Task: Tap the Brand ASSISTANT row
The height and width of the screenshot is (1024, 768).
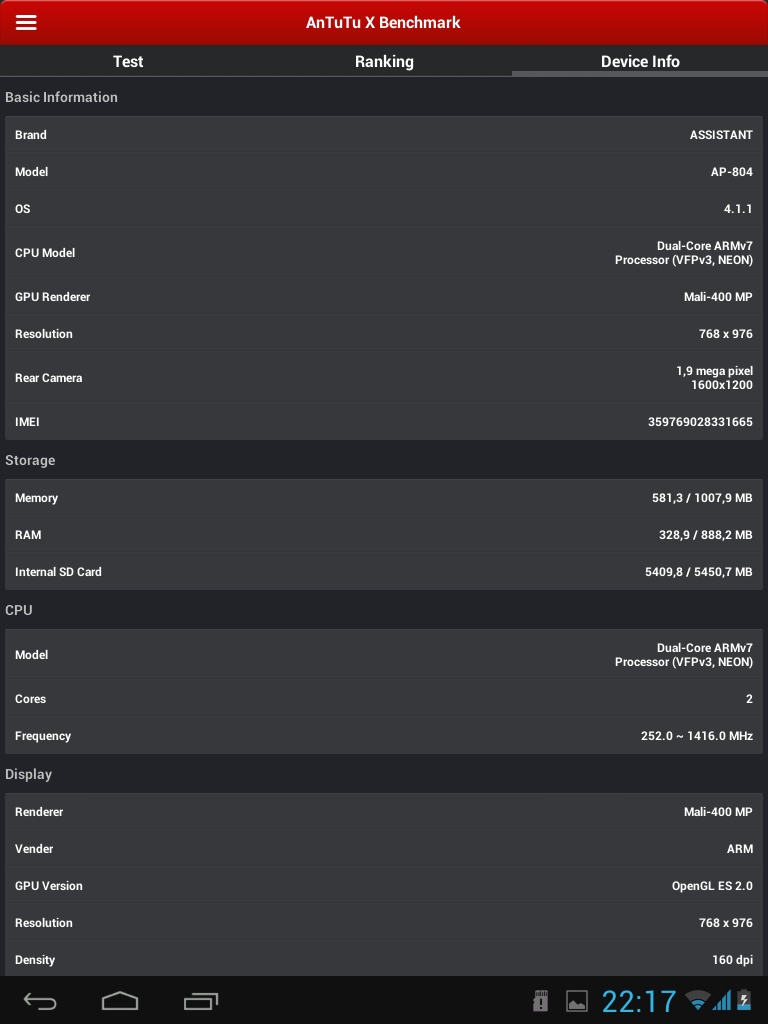Action: click(x=384, y=135)
